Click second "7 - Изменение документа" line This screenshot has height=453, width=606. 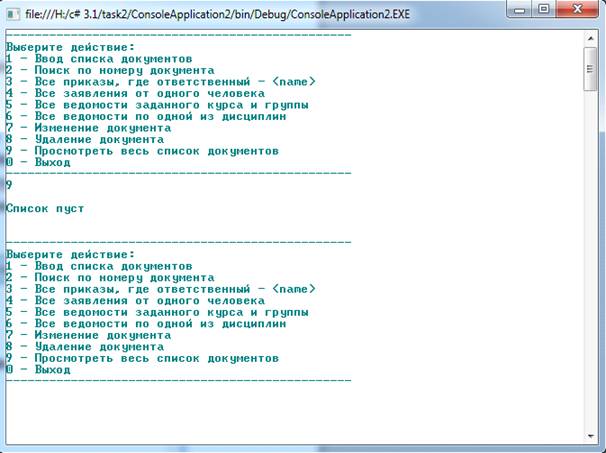(89, 335)
